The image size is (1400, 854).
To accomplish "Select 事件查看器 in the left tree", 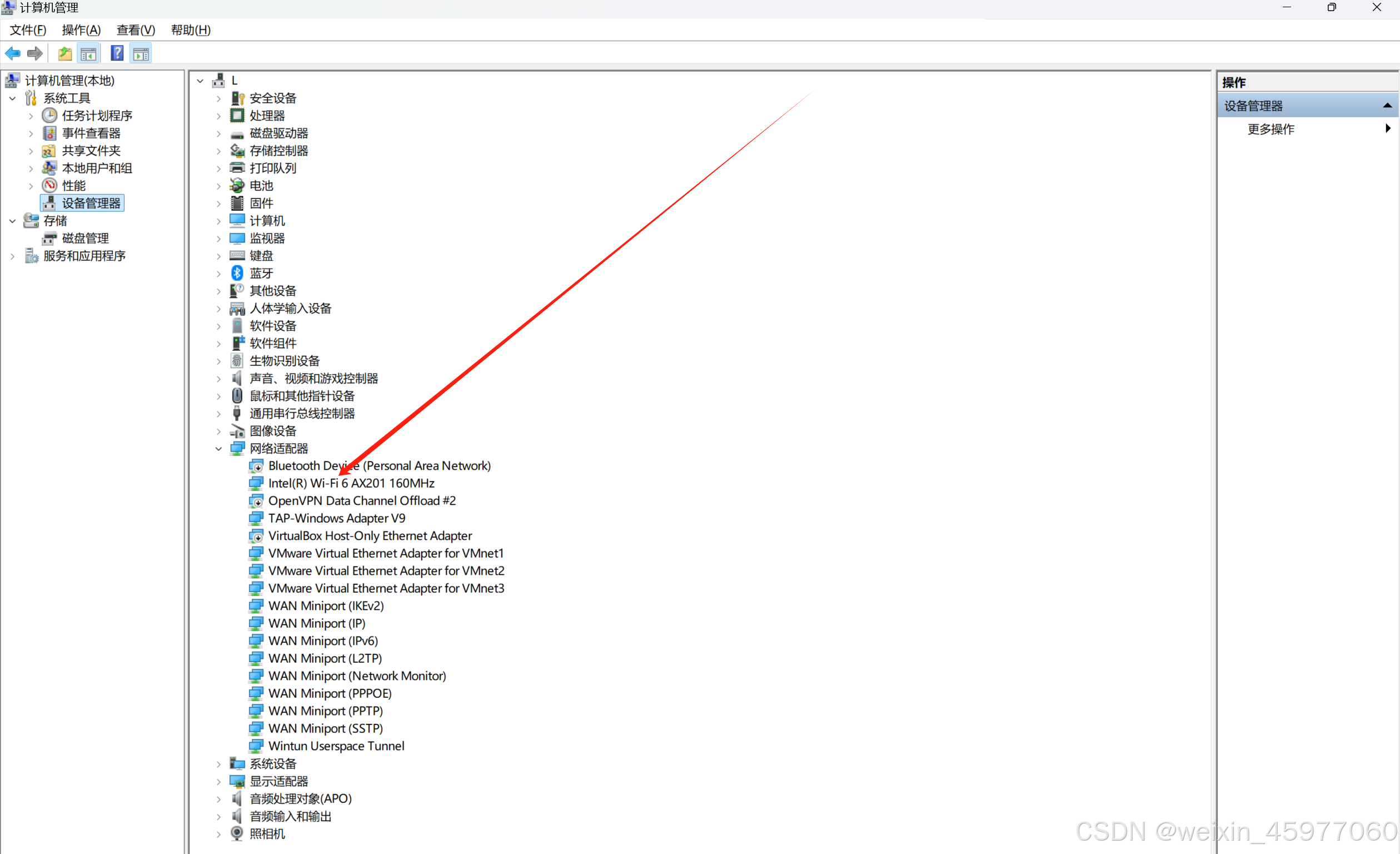I will (91, 133).
